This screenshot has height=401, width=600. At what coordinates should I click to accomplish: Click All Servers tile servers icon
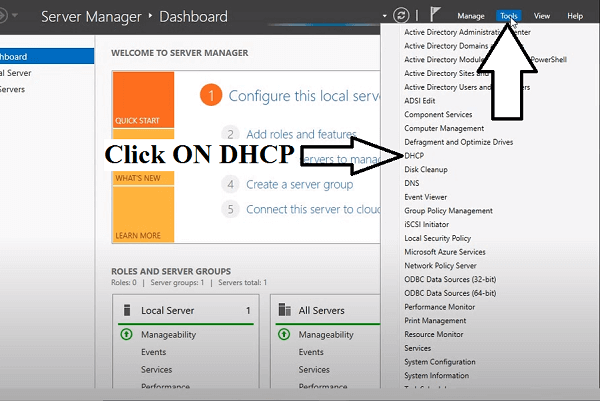[284, 310]
